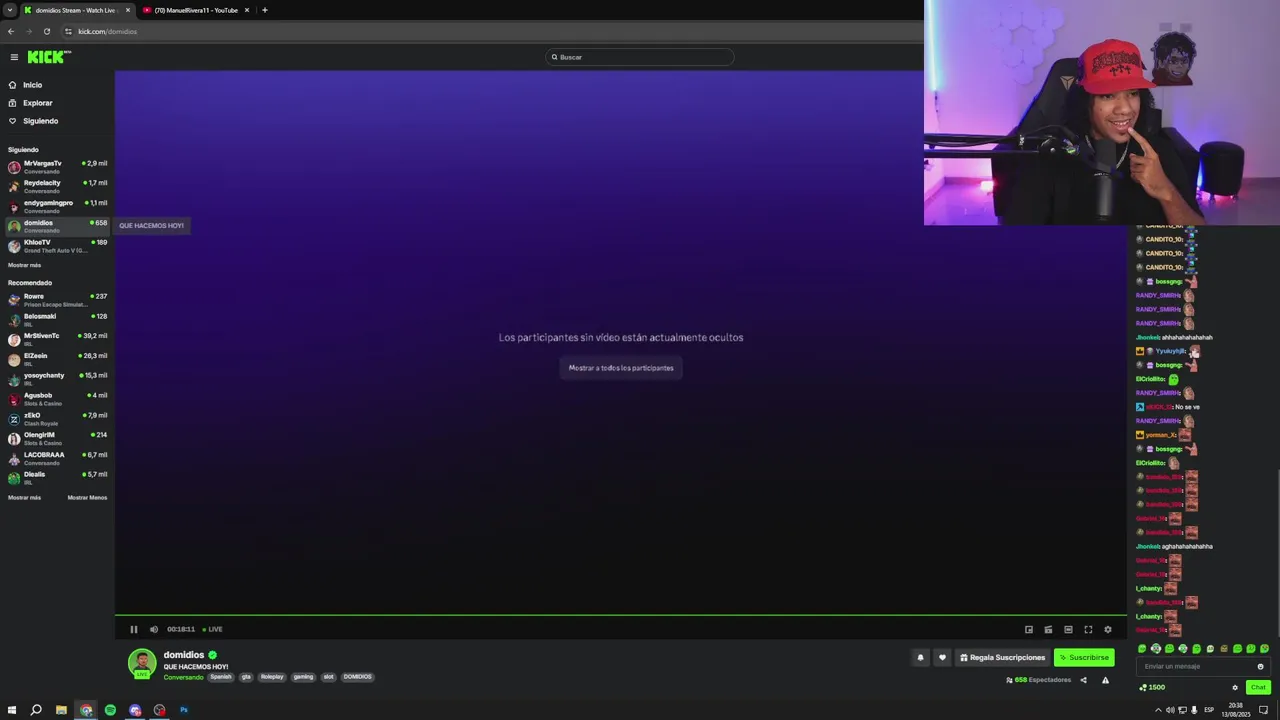Mute the stream volume speaker icon
The width and height of the screenshot is (1280, 720).
pyautogui.click(x=153, y=629)
